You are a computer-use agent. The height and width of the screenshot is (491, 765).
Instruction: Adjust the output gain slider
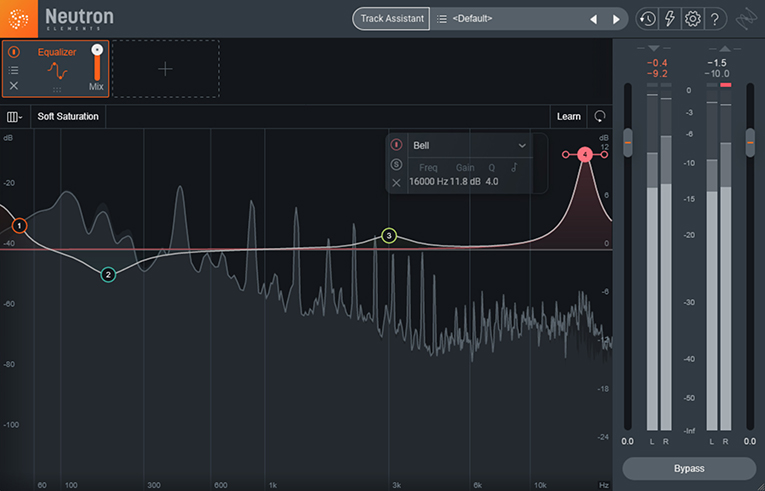(750, 143)
